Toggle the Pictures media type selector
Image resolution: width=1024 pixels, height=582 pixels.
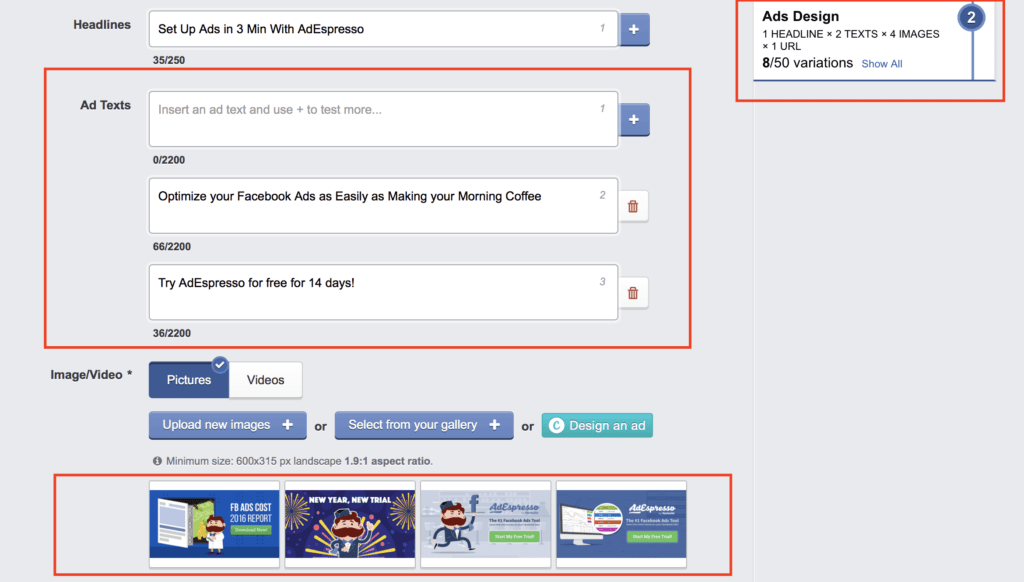click(x=188, y=380)
